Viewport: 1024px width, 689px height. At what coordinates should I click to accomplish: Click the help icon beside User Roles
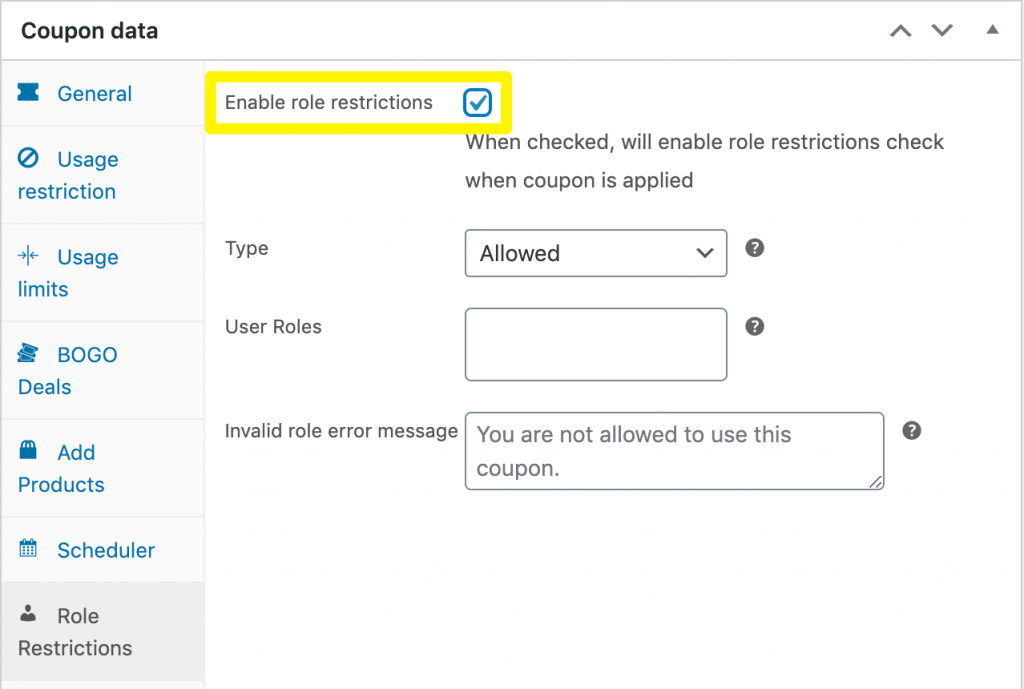click(x=754, y=327)
